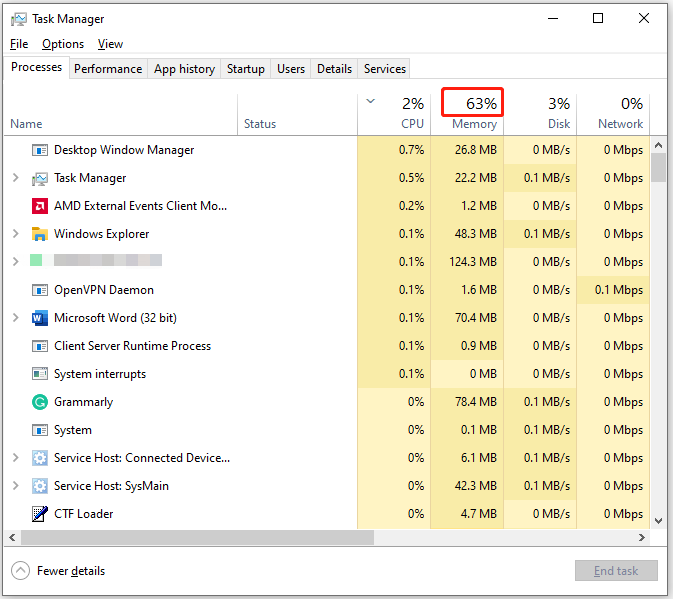Click the sort chevron above CPU column

pyautogui.click(x=370, y=101)
